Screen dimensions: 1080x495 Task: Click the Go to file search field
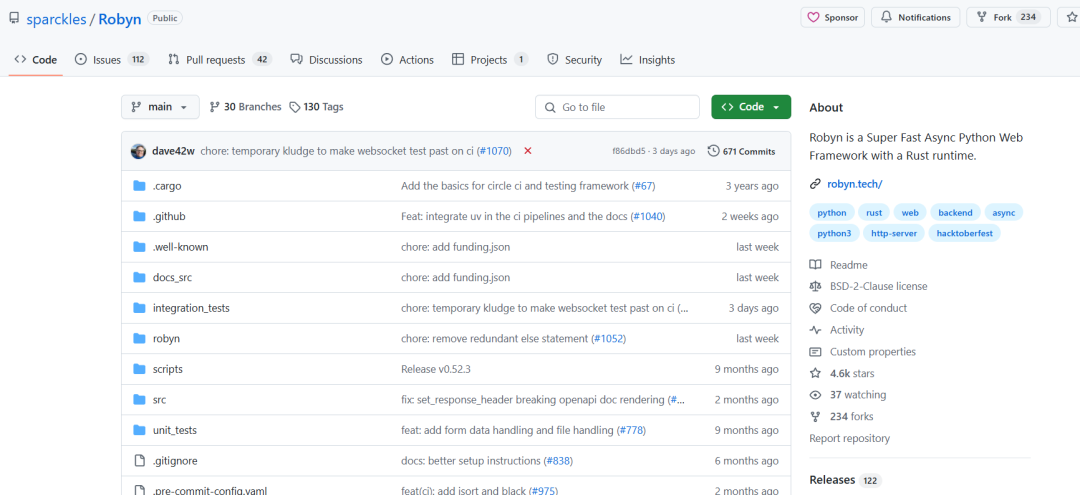click(618, 107)
